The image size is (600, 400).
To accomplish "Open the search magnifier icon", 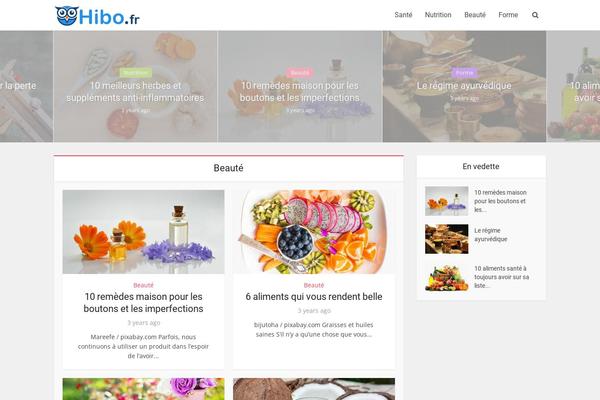I will click(535, 15).
